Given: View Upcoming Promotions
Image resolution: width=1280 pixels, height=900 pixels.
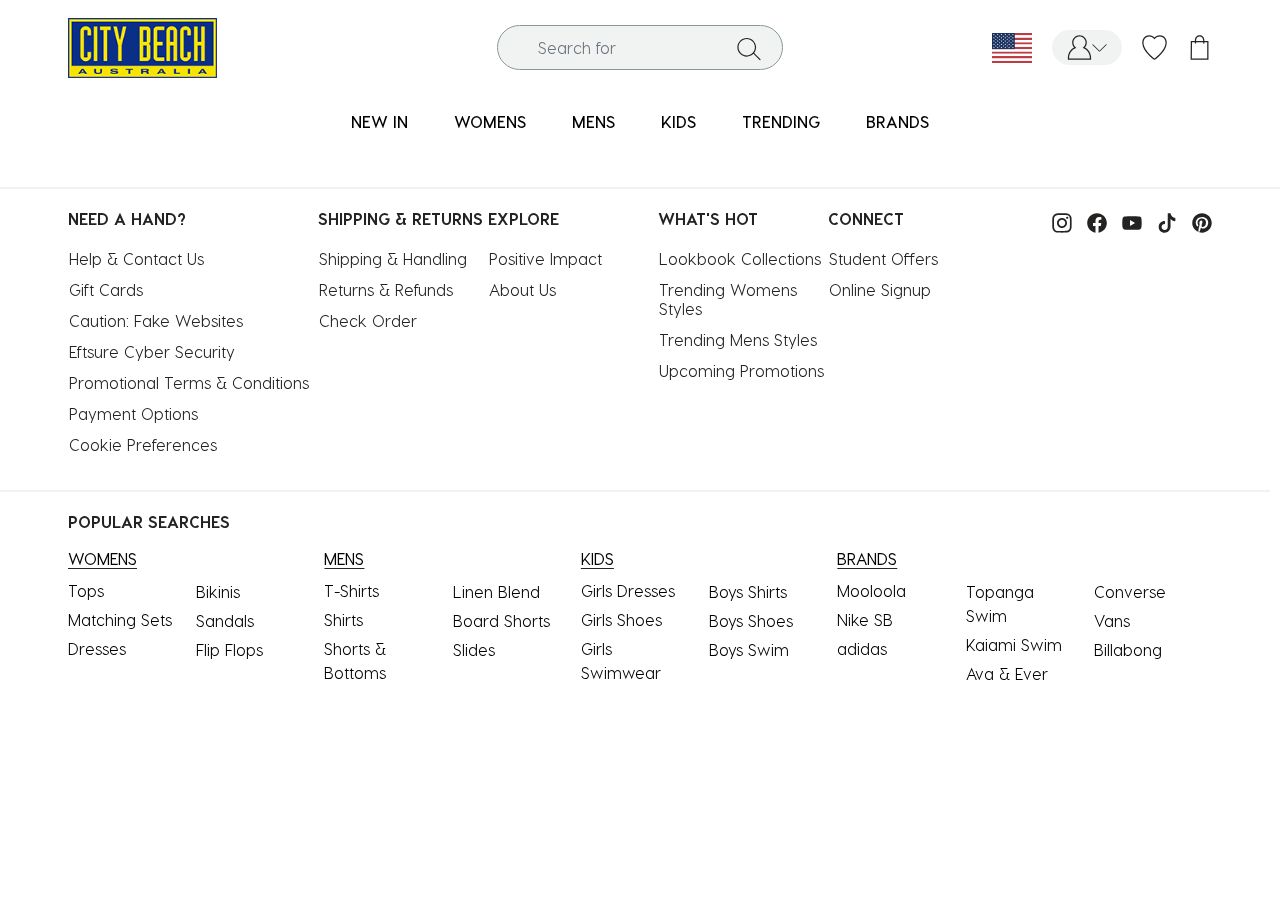Looking at the screenshot, I should pos(742,371).
